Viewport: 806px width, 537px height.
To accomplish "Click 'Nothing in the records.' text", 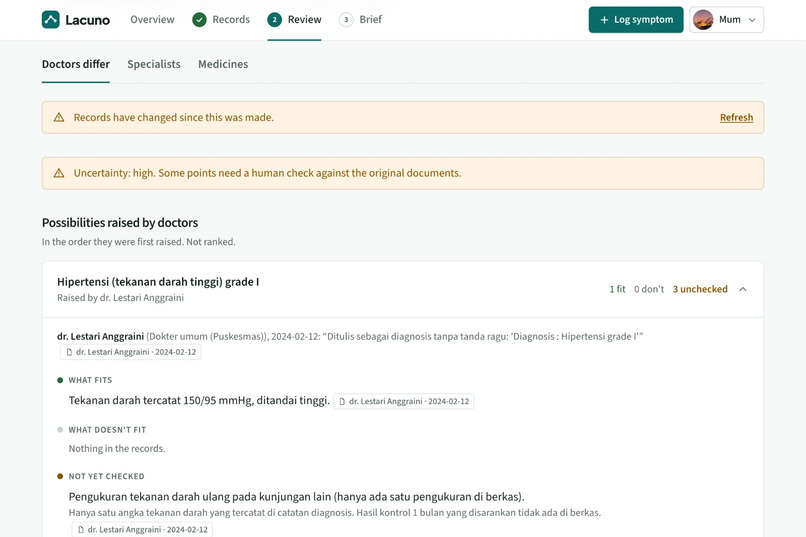I will (x=117, y=449).
